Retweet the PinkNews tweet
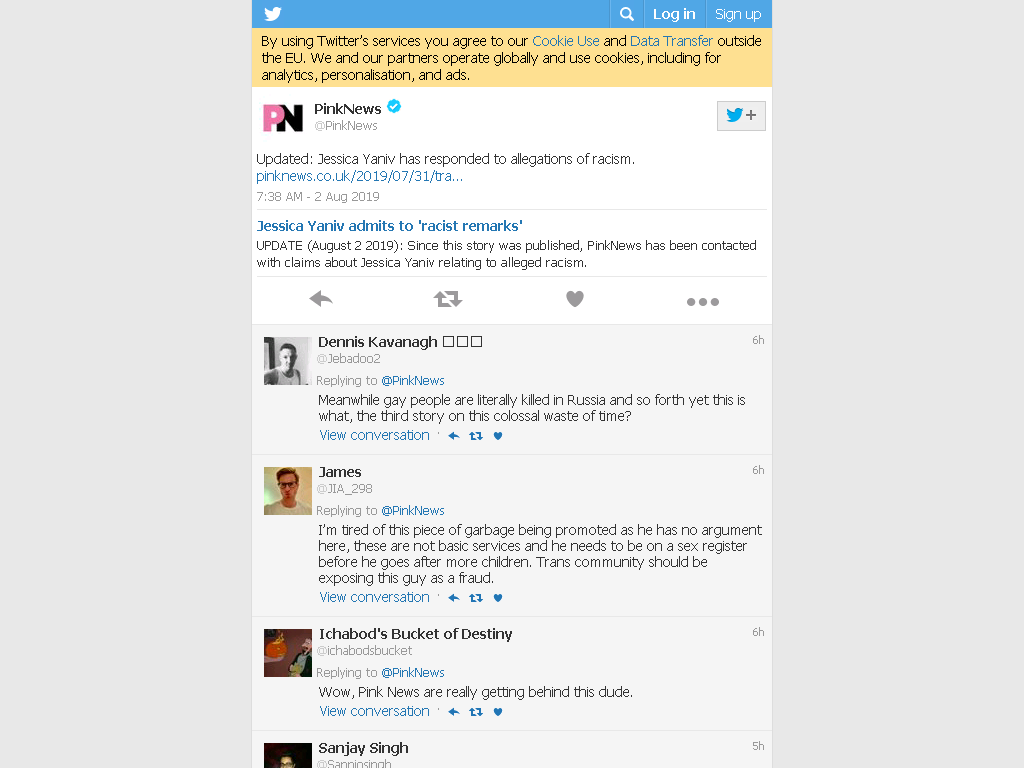 point(448,299)
